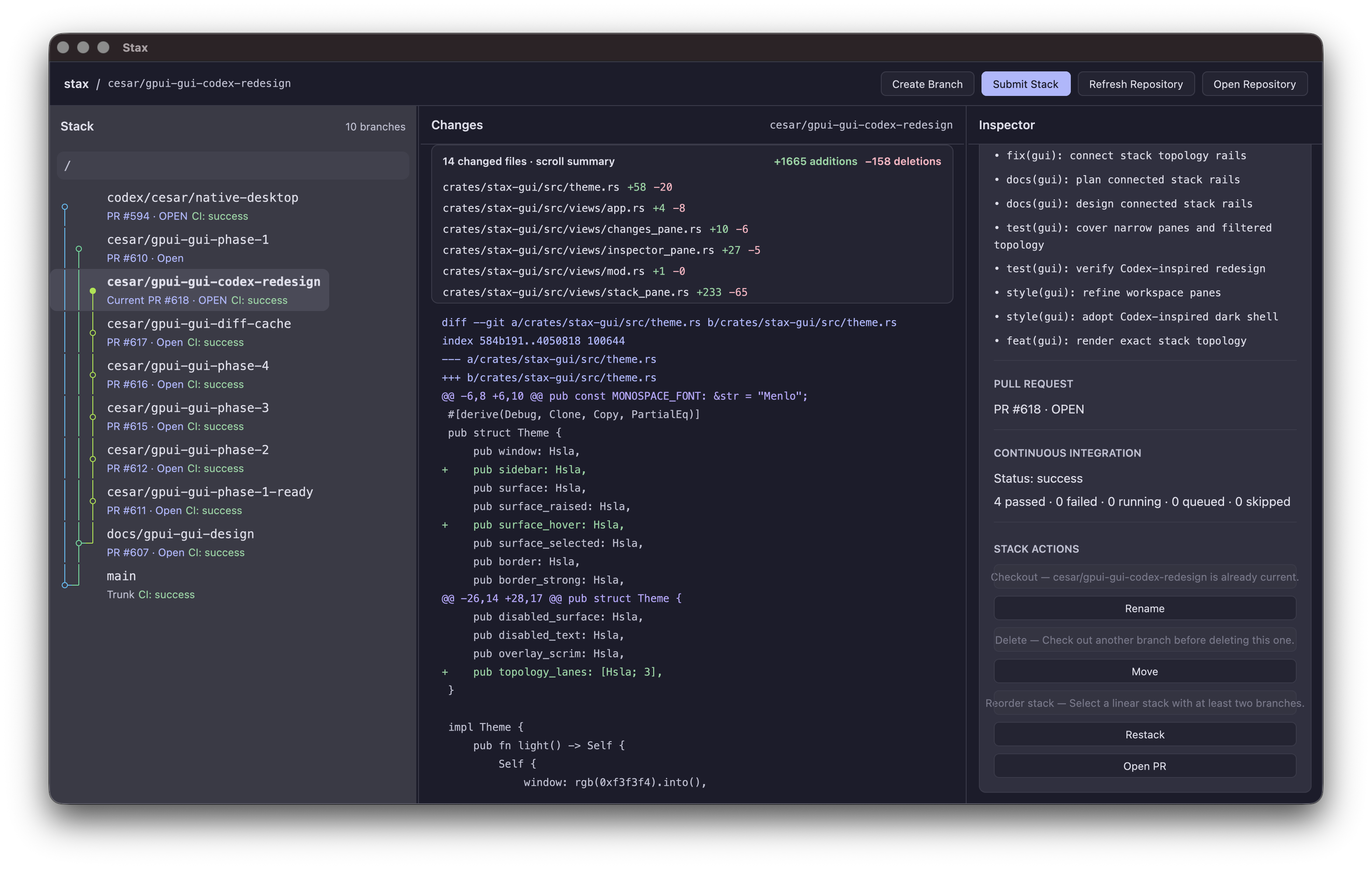This screenshot has height=869, width=1372.
Task: Click the 14 changed files scroll summary
Action: point(528,161)
